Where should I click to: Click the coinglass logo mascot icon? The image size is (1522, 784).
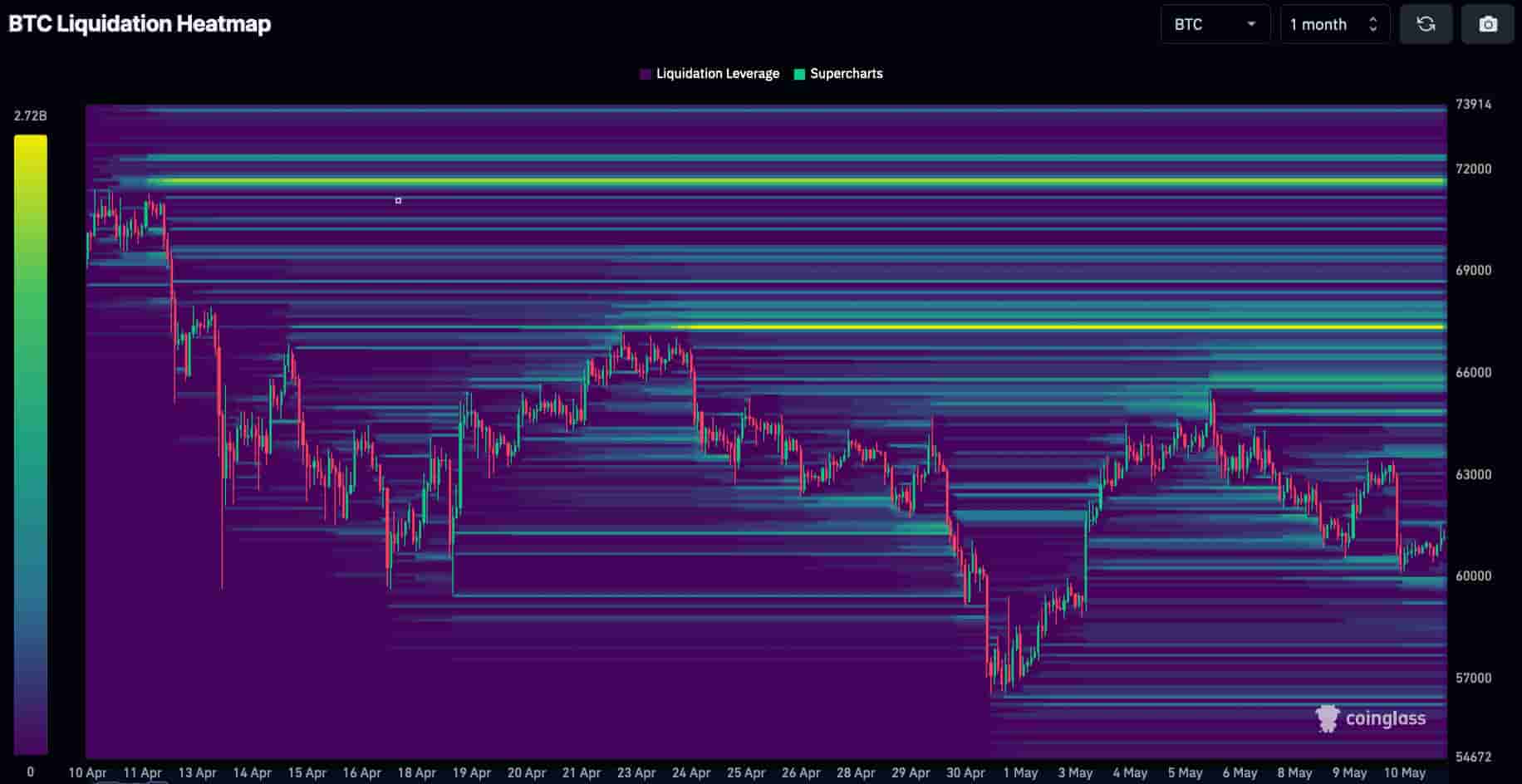(x=1327, y=718)
